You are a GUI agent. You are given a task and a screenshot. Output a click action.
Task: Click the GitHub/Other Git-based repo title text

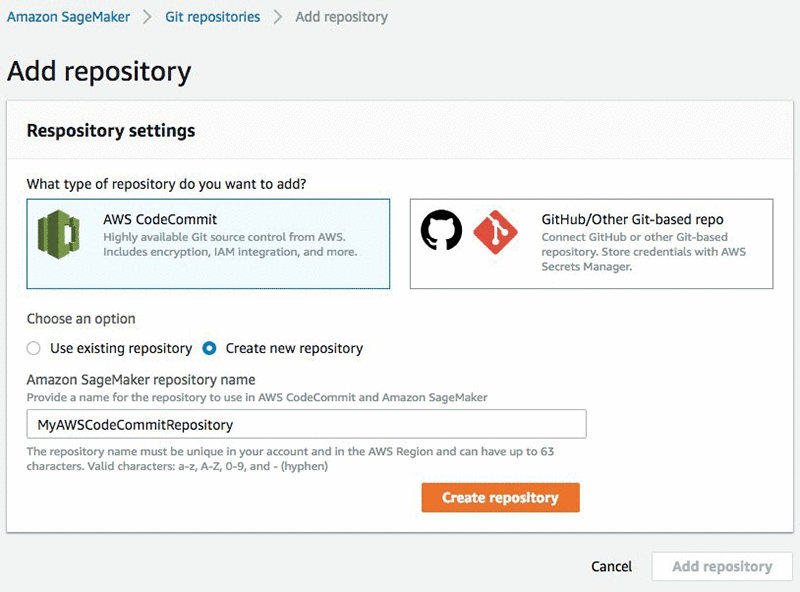(632, 219)
